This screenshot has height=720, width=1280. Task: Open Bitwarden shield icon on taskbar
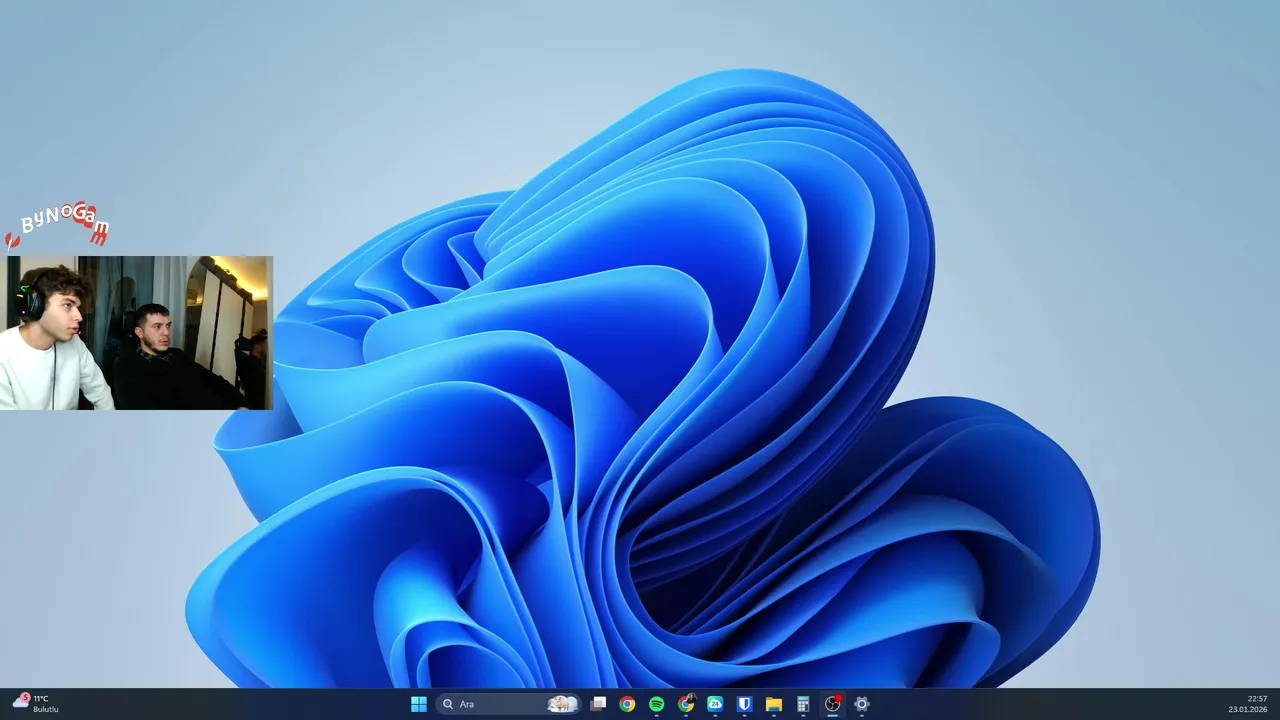(x=744, y=704)
